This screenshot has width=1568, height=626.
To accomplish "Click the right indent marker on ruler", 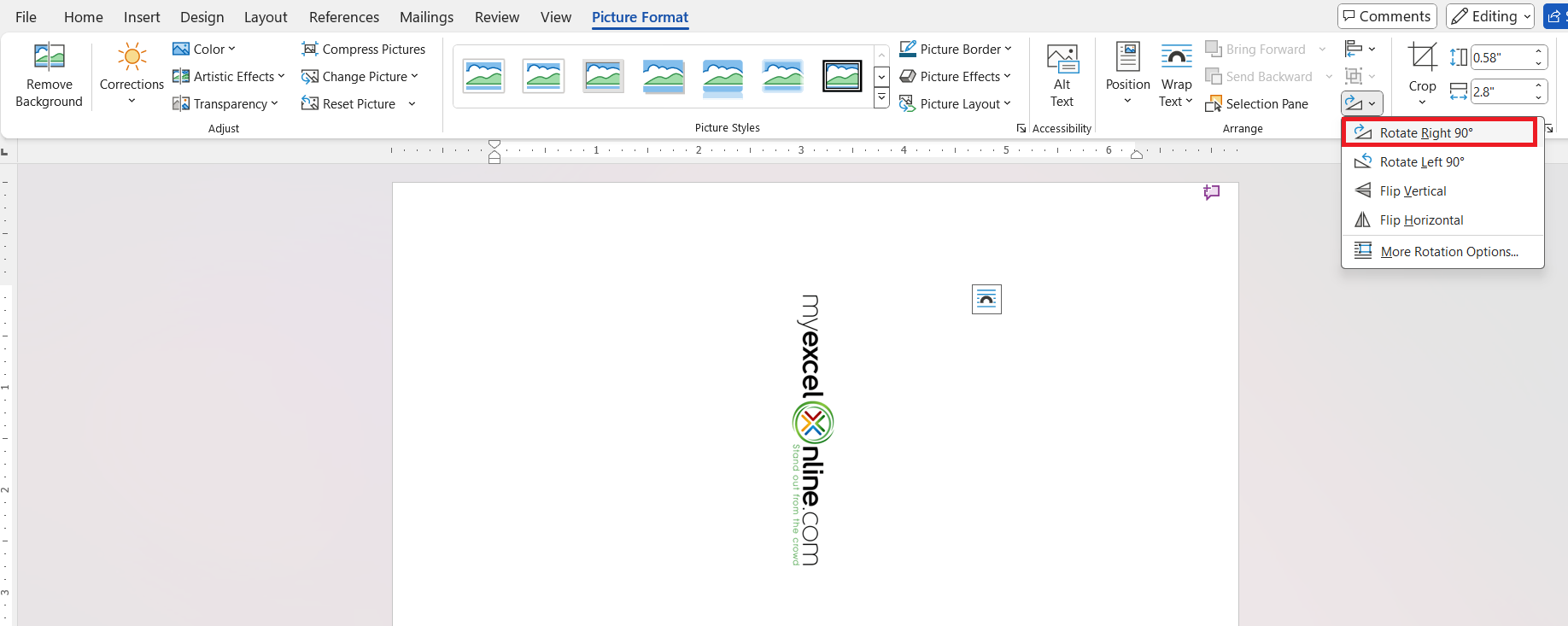I will pos(1137,154).
